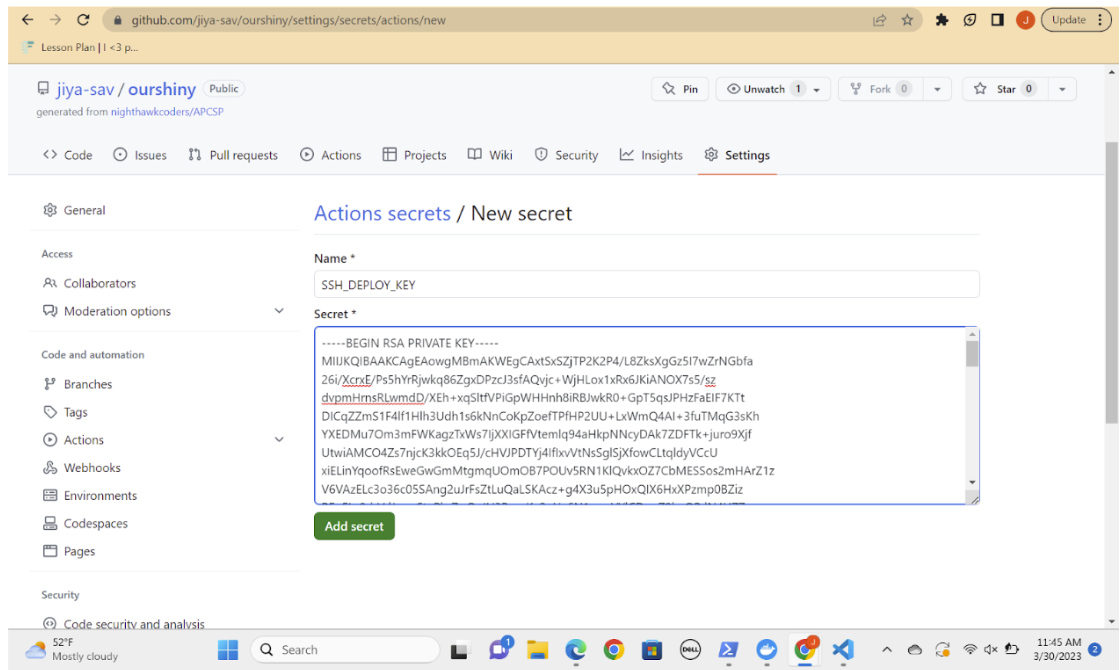Image resolution: width=1120 pixels, height=670 pixels.
Task: Reload the current GitHub page
Action: [x=83, y=20]
